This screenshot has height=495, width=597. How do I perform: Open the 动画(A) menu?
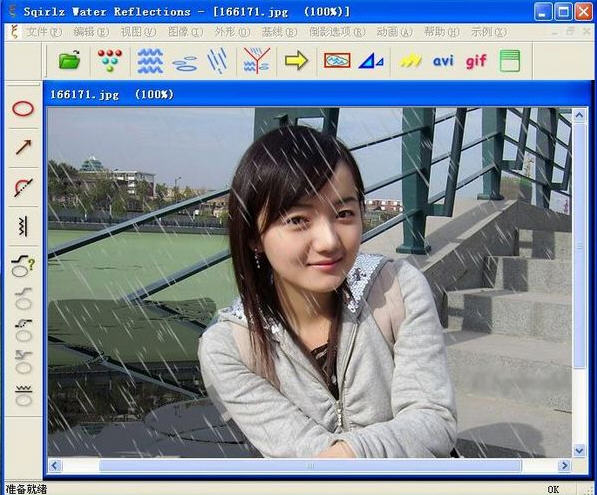click(395, 32)
